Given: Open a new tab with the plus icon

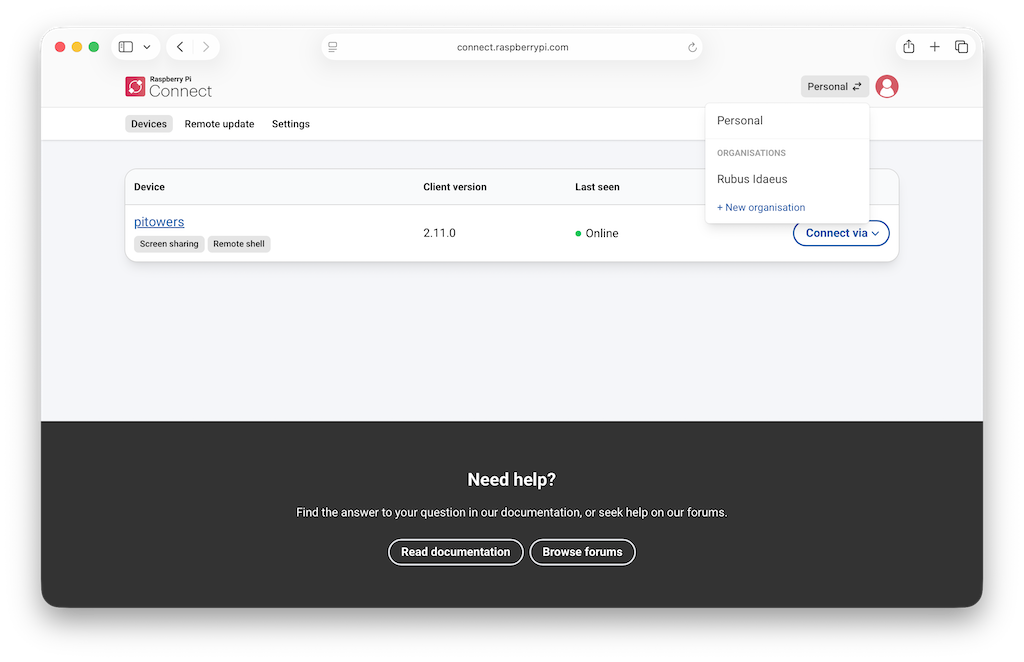Looking at the screenshot, I should [935, 47].
